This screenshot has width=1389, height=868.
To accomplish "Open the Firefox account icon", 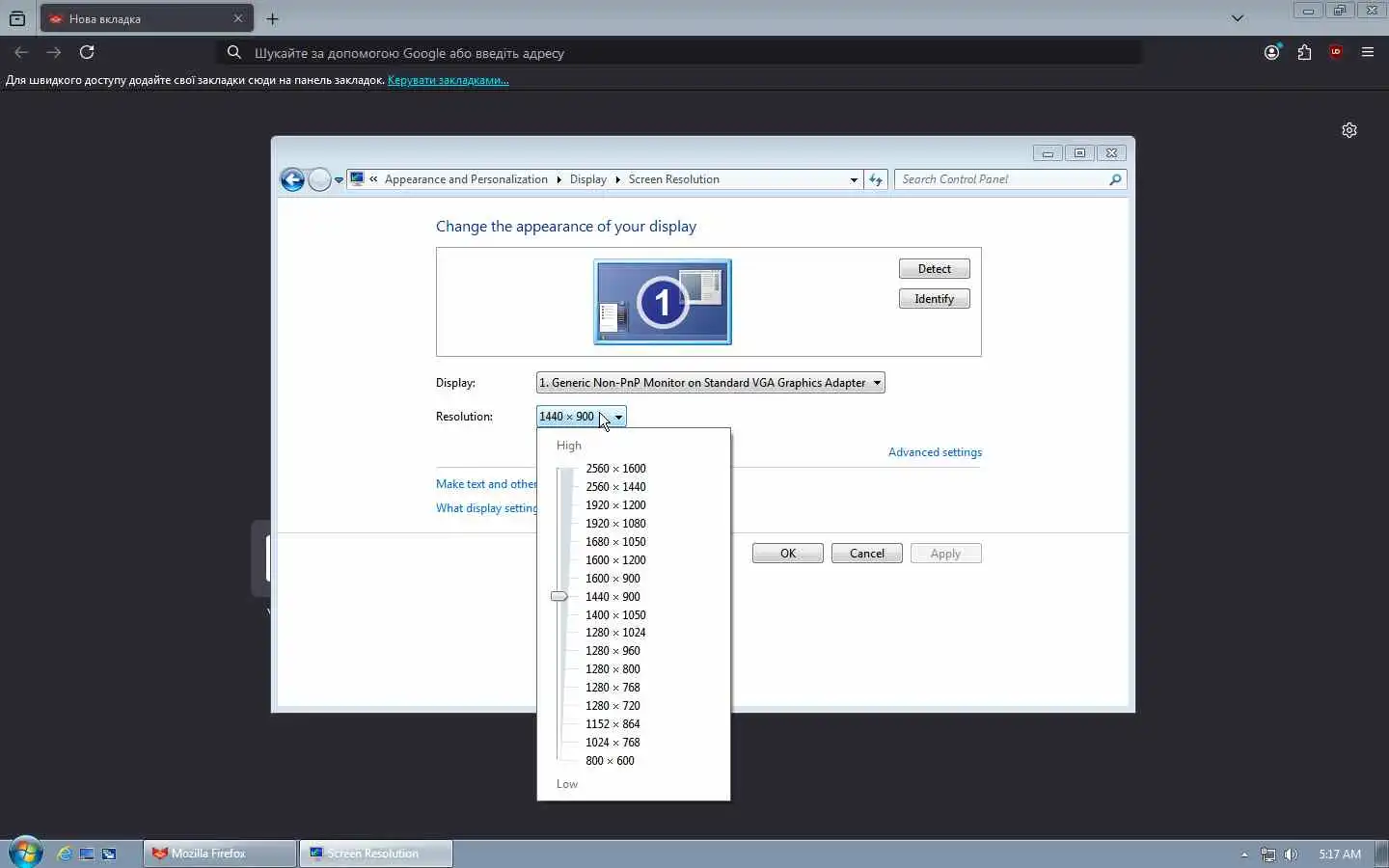I will (1272, 52).
